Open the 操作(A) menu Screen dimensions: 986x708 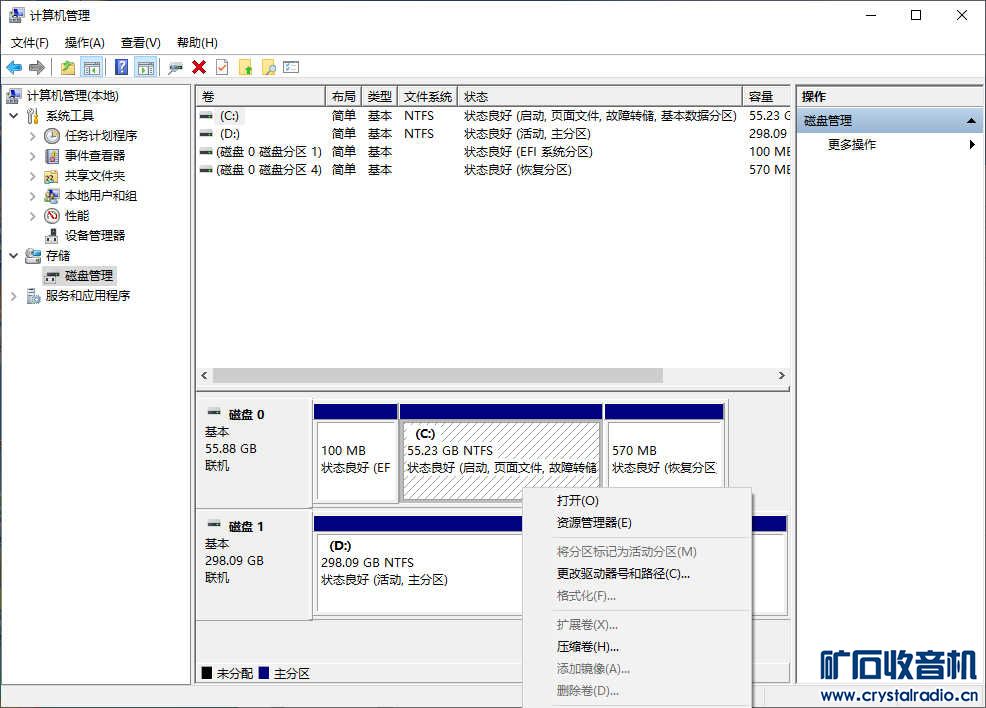tap(84, 43)
